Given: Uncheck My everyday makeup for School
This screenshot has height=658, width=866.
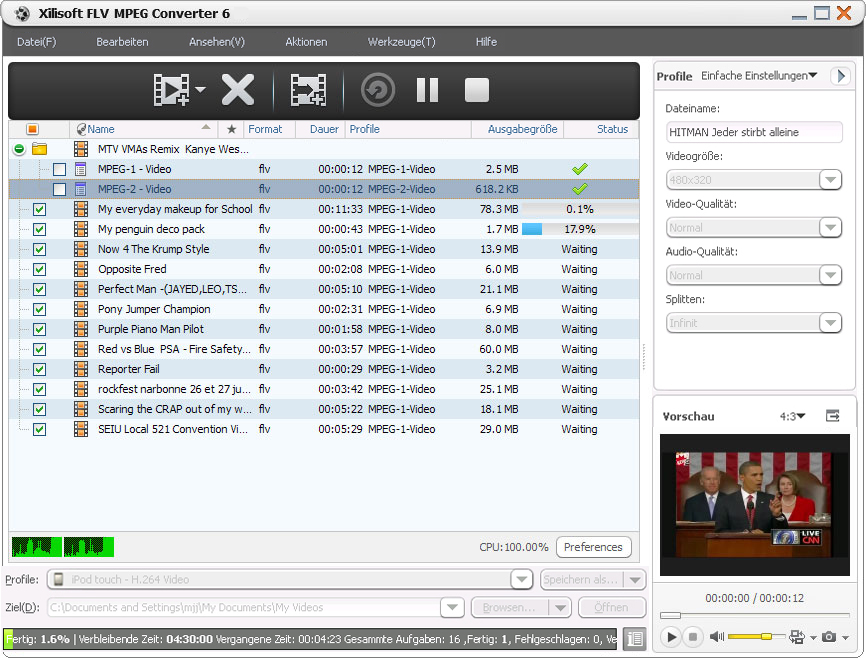Looking at the screenshot, I should pos(39,209).
